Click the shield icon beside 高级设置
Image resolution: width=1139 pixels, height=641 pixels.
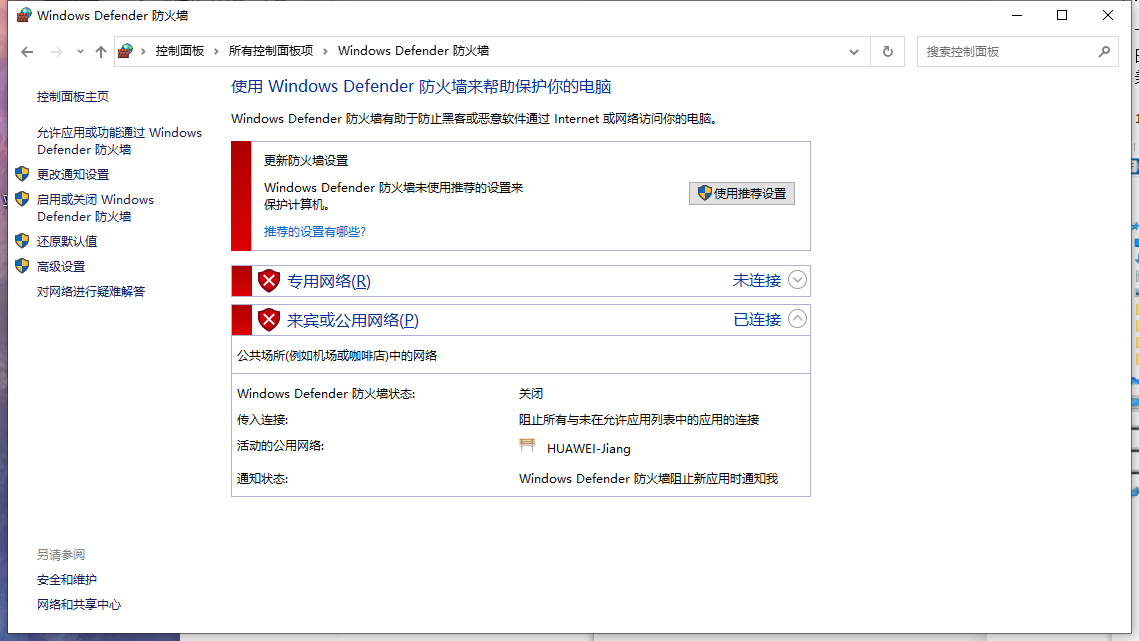click(22, 266)
